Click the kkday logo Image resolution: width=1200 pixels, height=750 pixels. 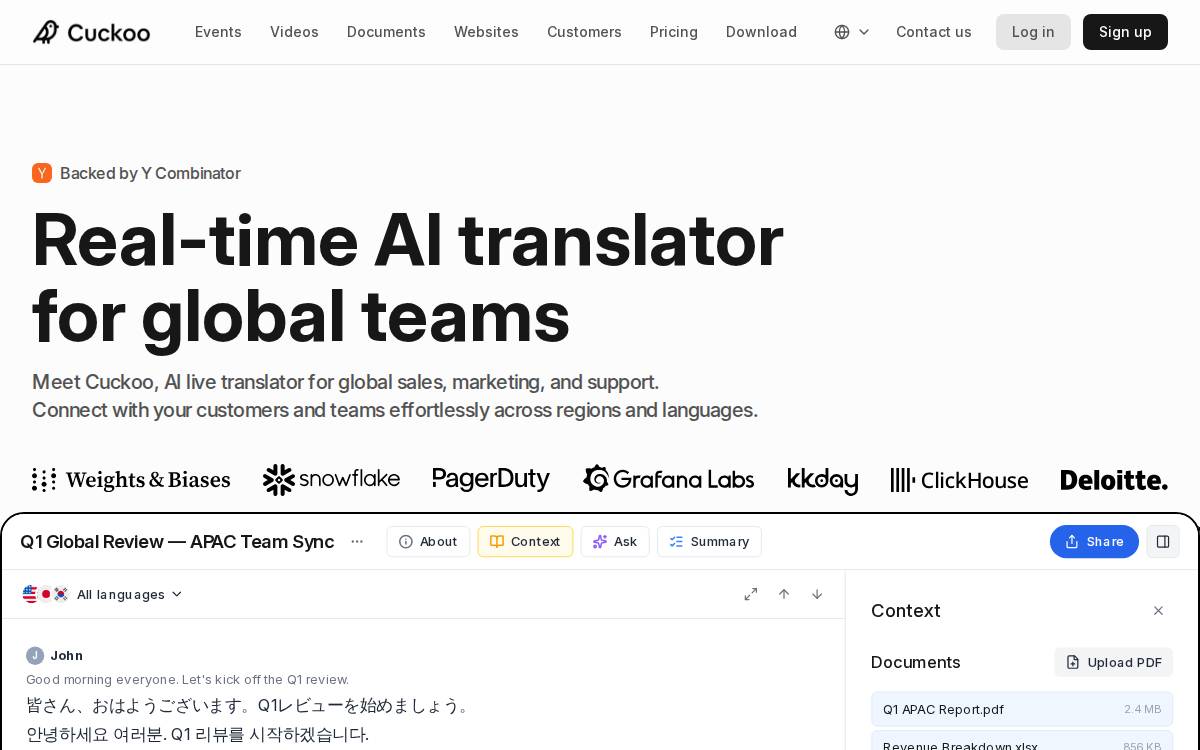tap(822, 481)
